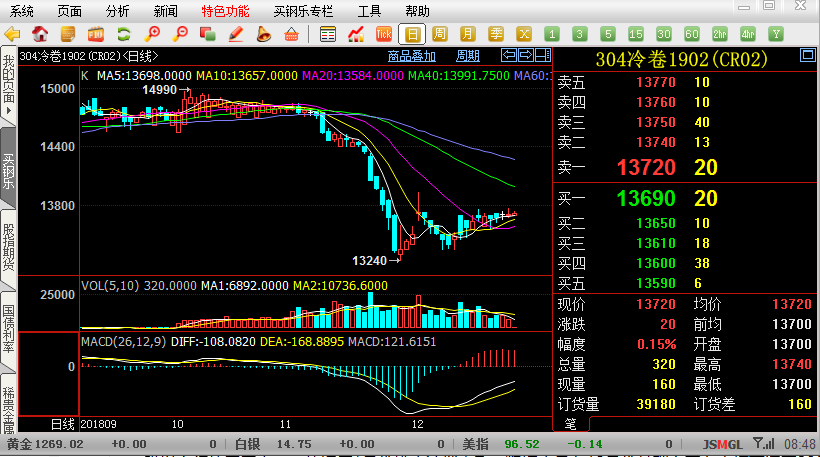Click the 周期 link
Screen dimensions: 820x457
pyautogui.click(x=468, y=56)
